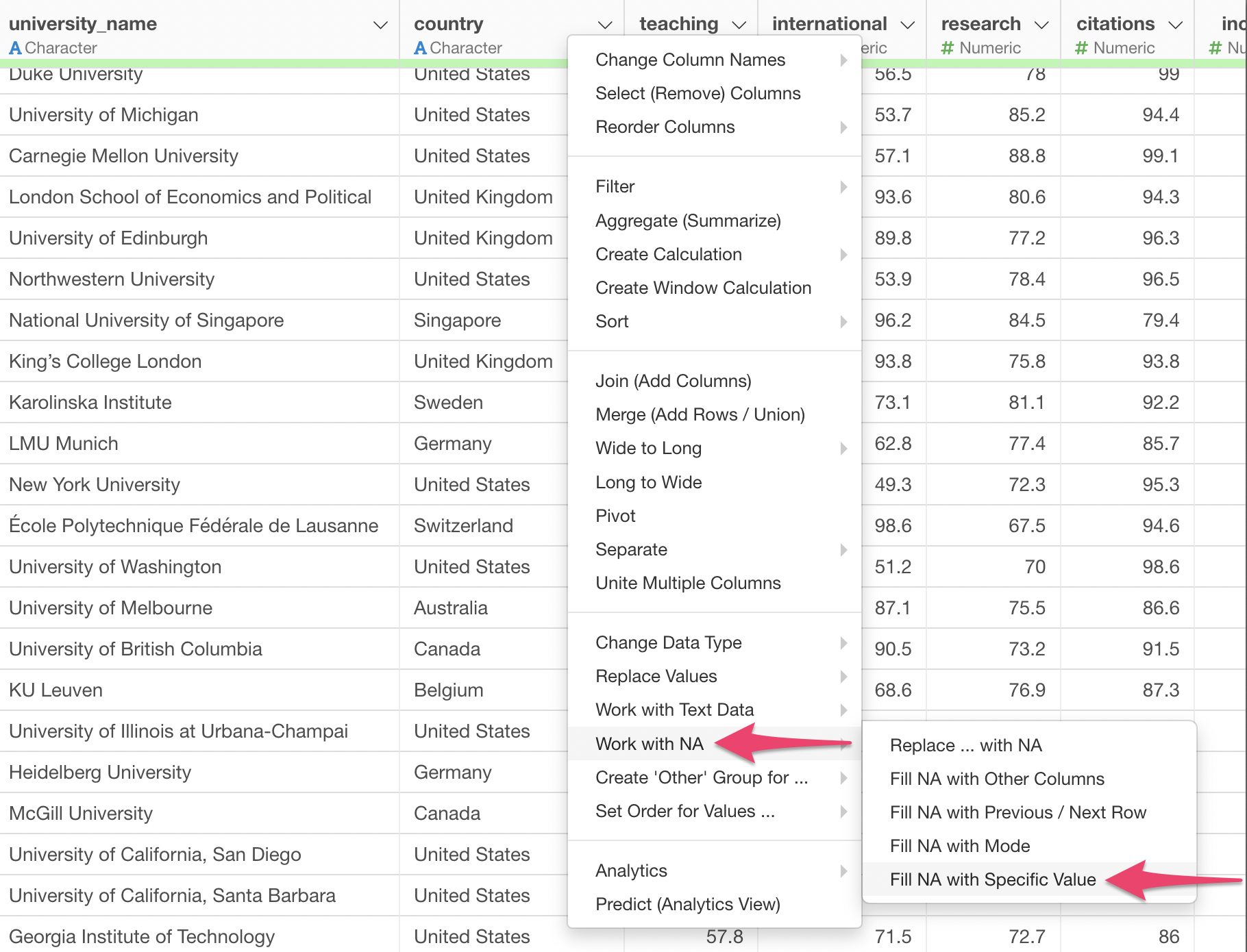Choose Merge (Add Rows / Union)
This screenshot has height=952, width=1247.
pos(715,414)
